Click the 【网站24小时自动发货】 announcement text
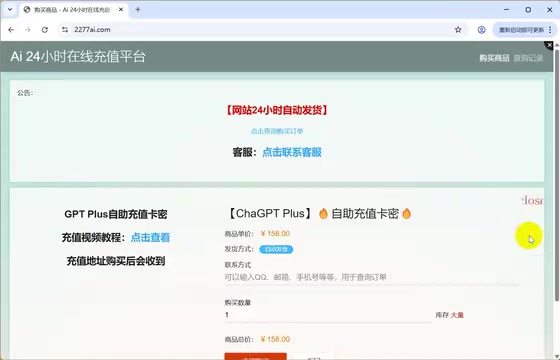The image size is (560, 360). click(x=277, y=110)
